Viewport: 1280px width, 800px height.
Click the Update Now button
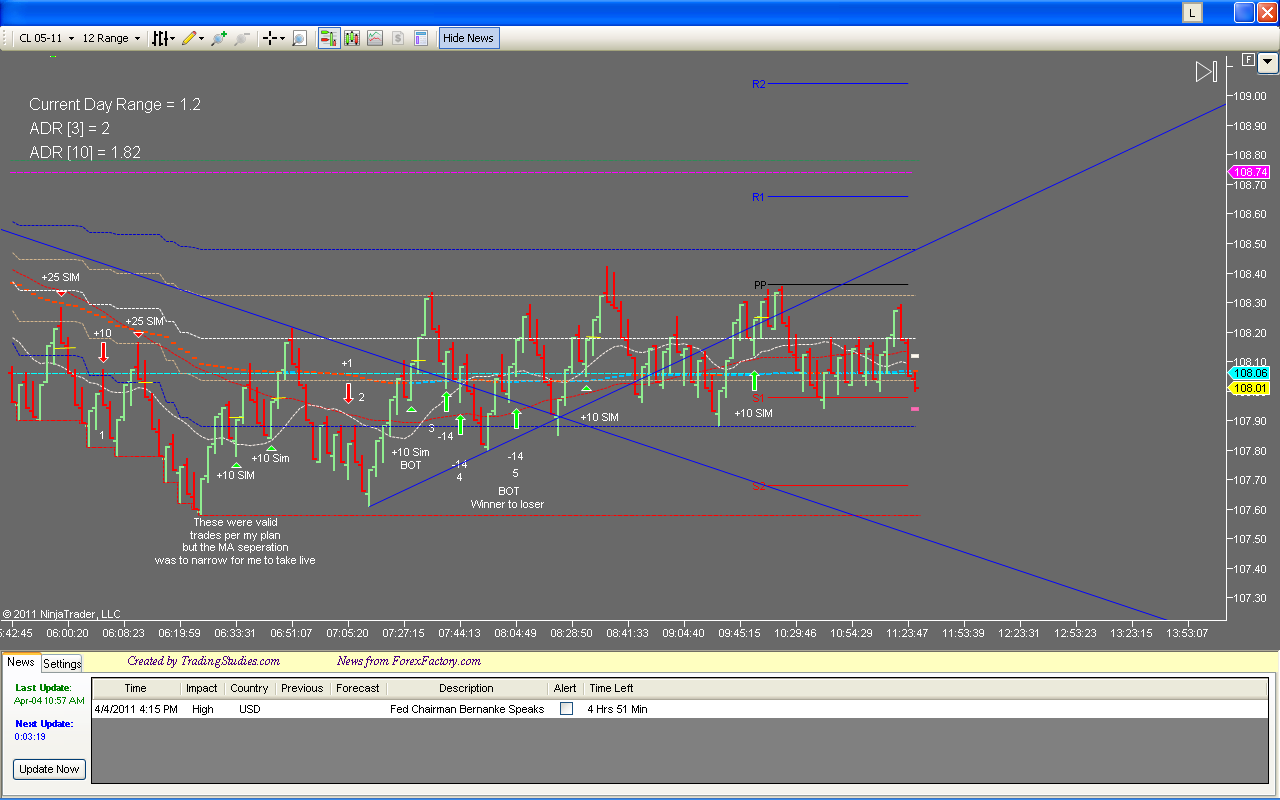(x=49, y=769)
